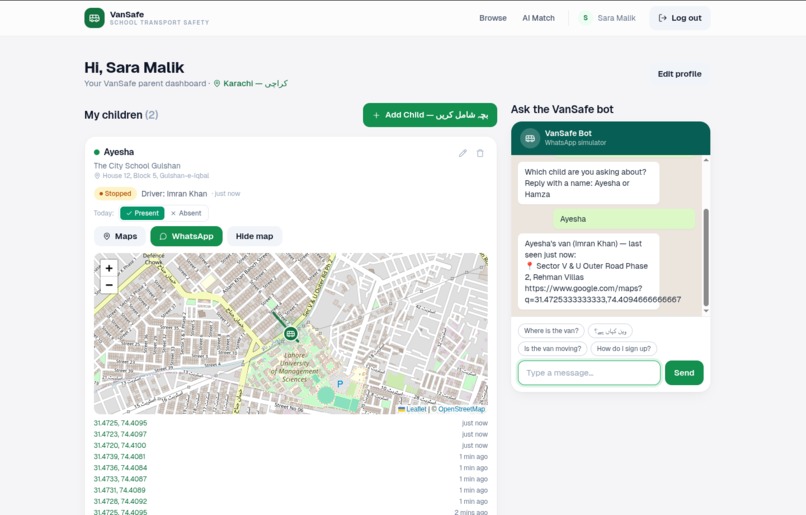Screen dimensions: 806x515
Task: Mark Ayesha as Absent today
Action: coord(186,213)
